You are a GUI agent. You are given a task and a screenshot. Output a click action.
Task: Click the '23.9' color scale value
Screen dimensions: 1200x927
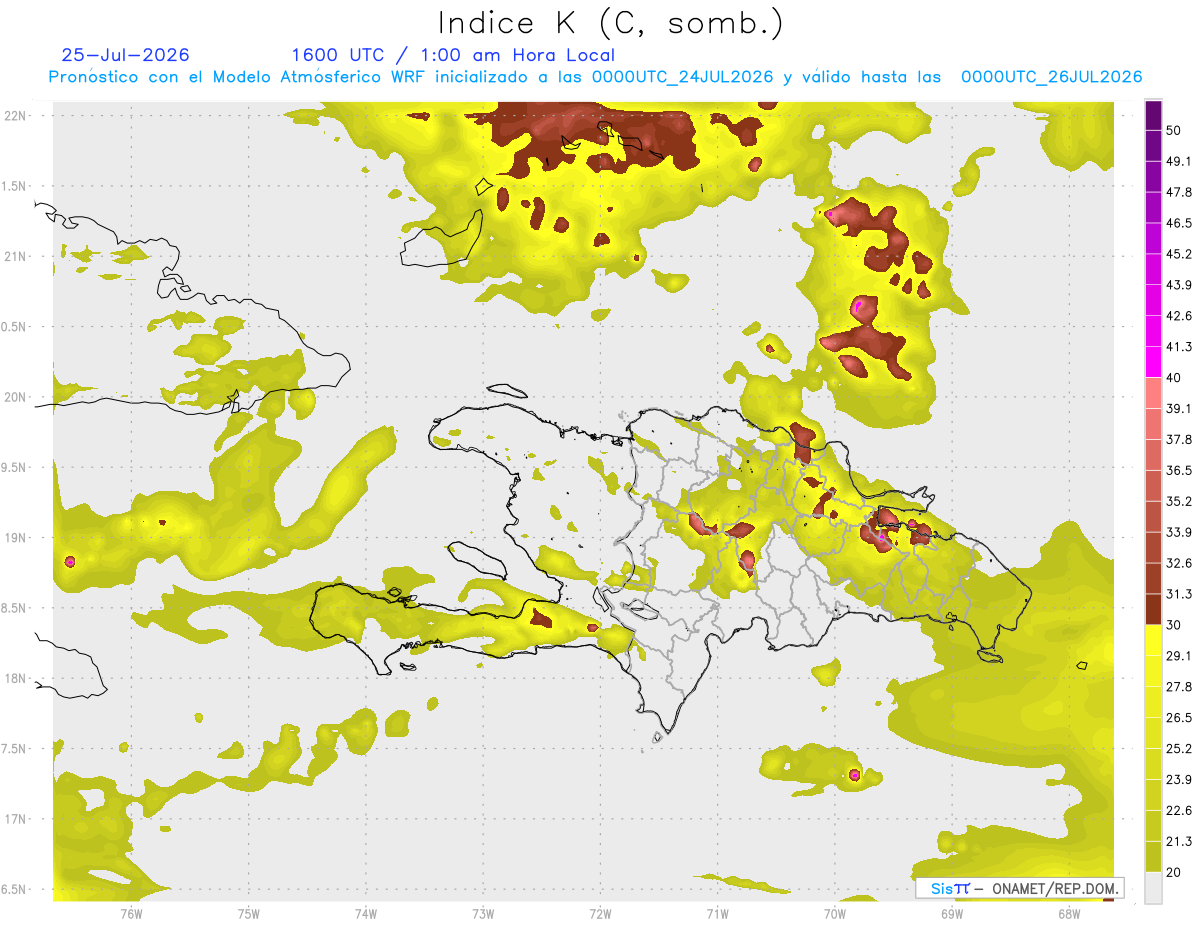[x=1179, y=779]
